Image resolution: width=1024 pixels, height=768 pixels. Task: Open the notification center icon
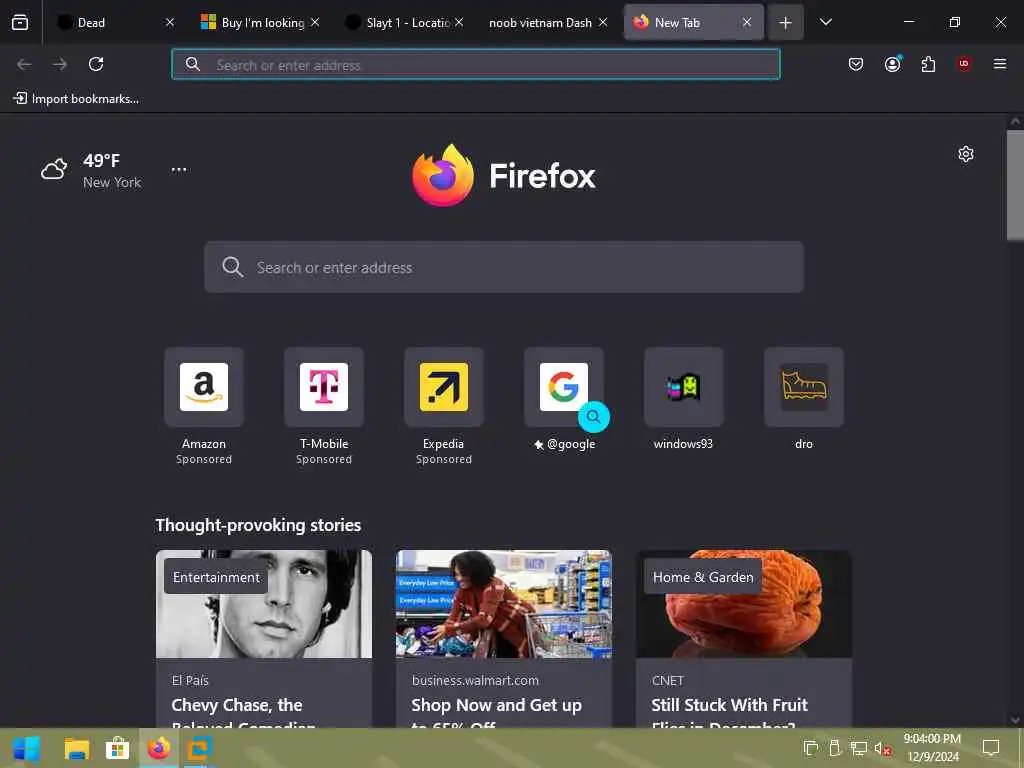click(991, 748)
